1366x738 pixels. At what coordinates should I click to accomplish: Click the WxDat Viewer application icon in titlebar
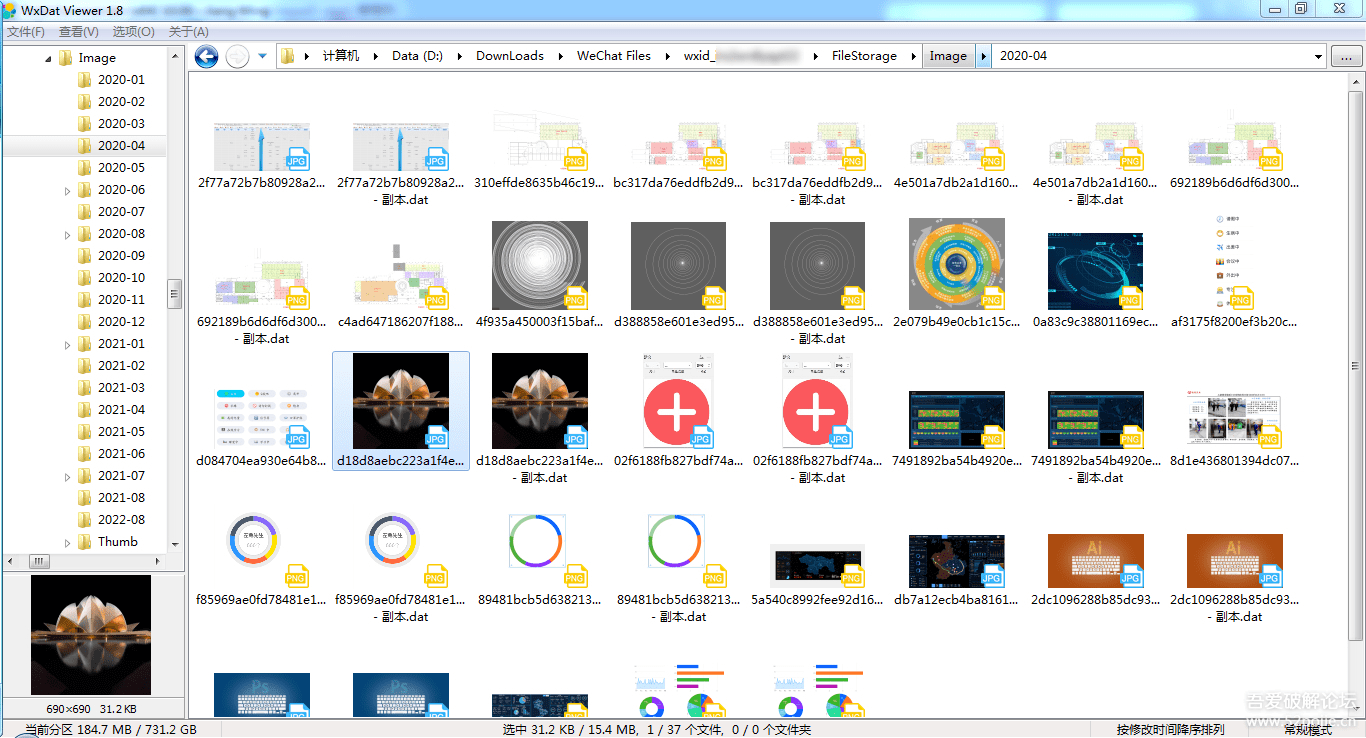pos(10,9)
